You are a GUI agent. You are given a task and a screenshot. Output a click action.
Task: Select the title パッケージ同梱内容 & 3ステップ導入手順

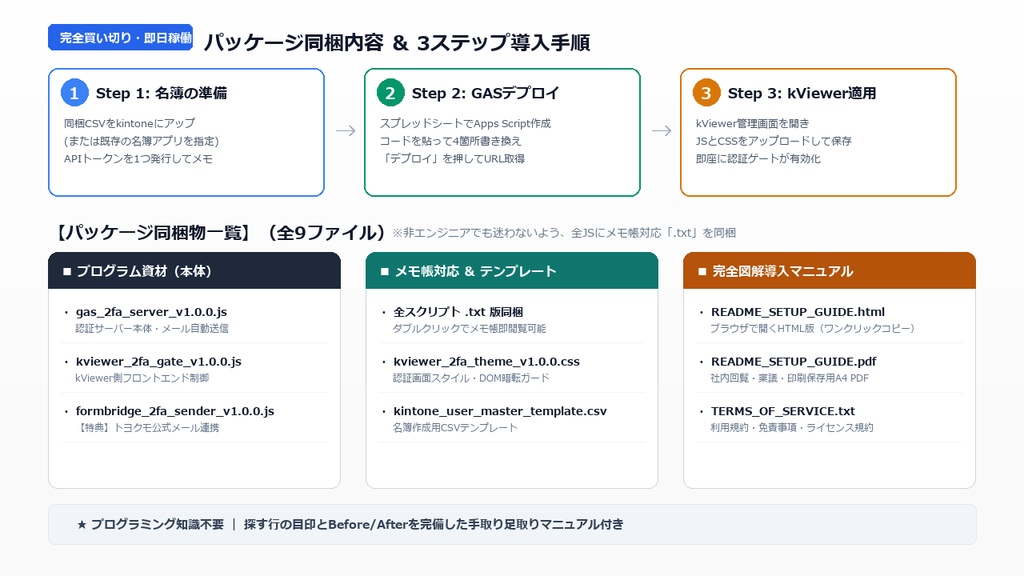pos(397,42)
